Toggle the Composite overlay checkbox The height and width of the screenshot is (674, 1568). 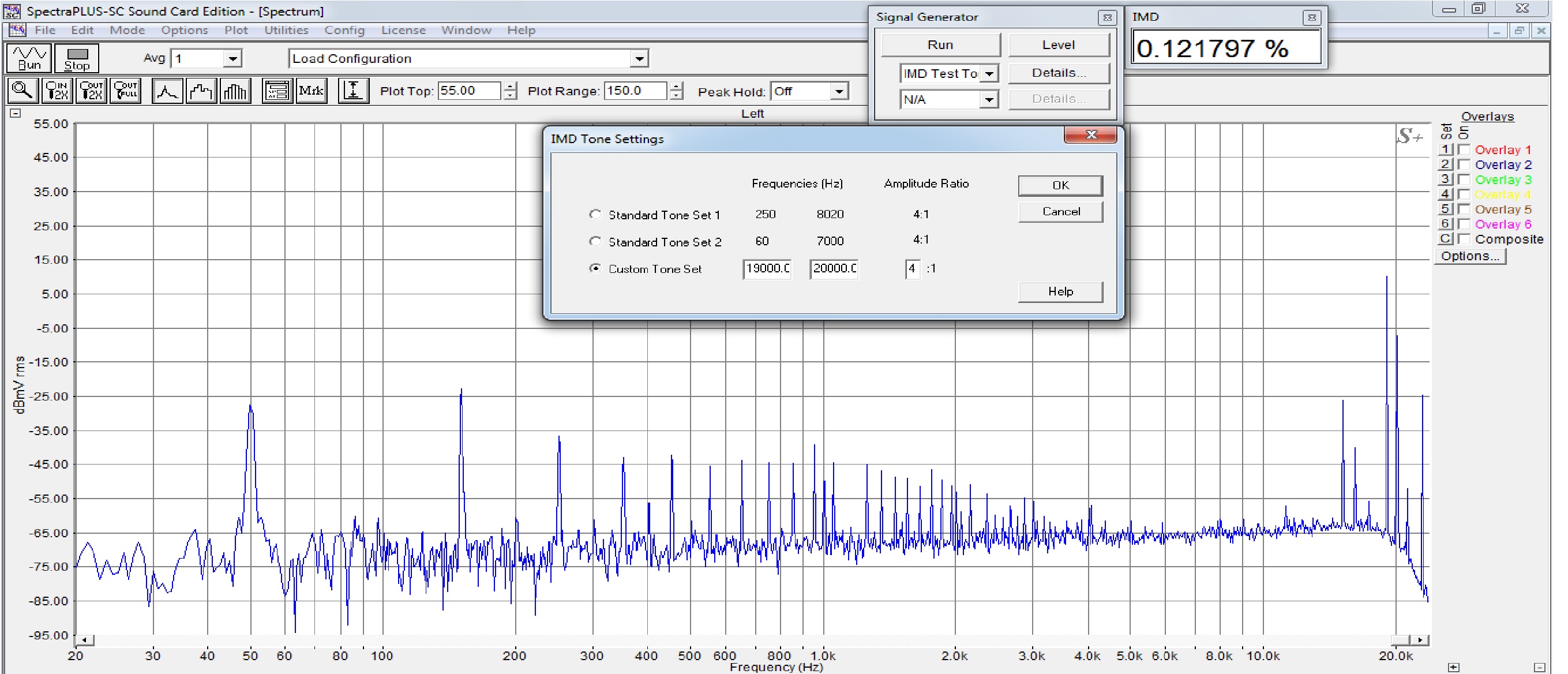pyautogui.click(x=1464, y=239)
